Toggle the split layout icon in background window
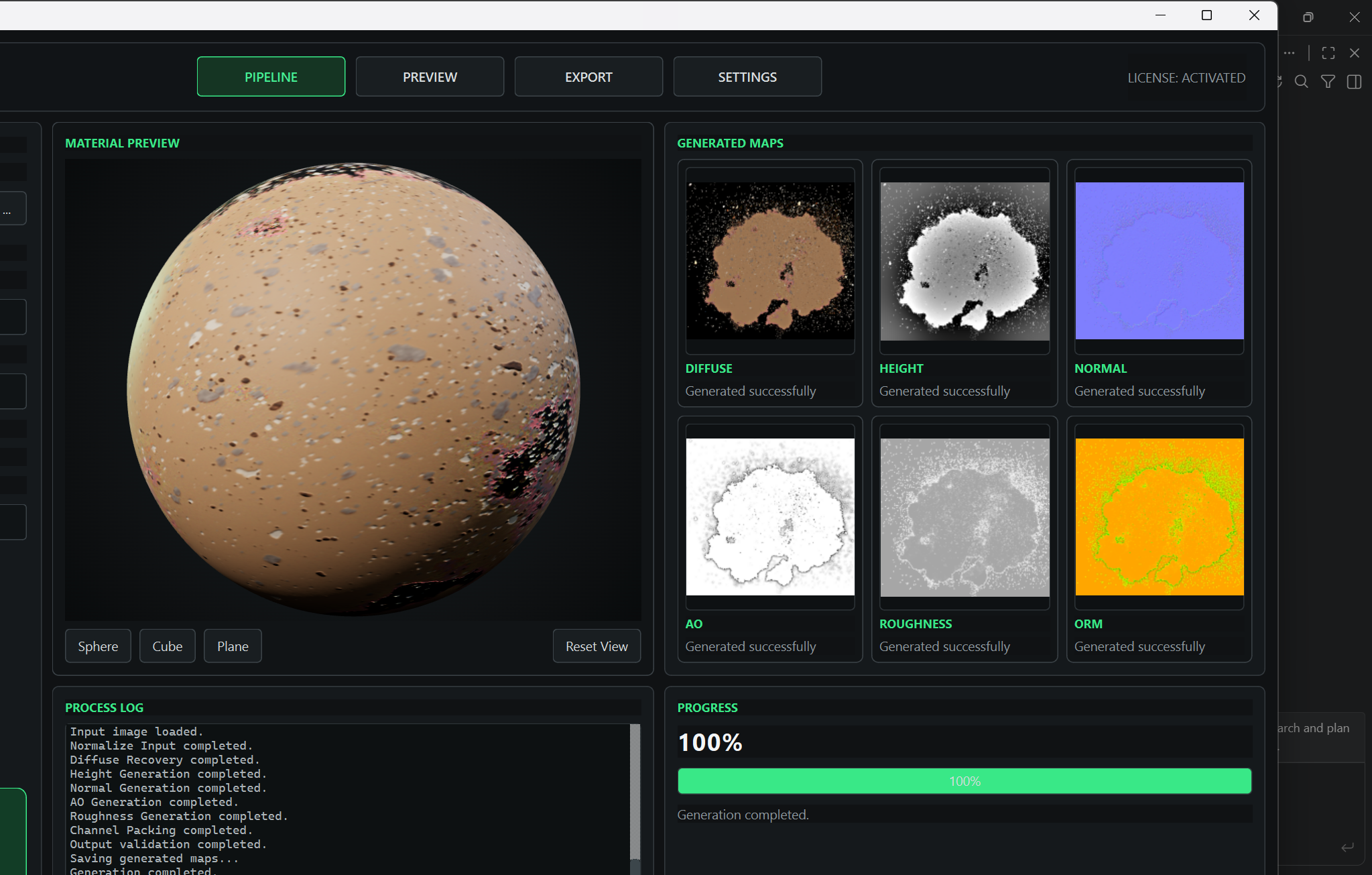Screen dimensions: 1372x875 coord(1355,82)
